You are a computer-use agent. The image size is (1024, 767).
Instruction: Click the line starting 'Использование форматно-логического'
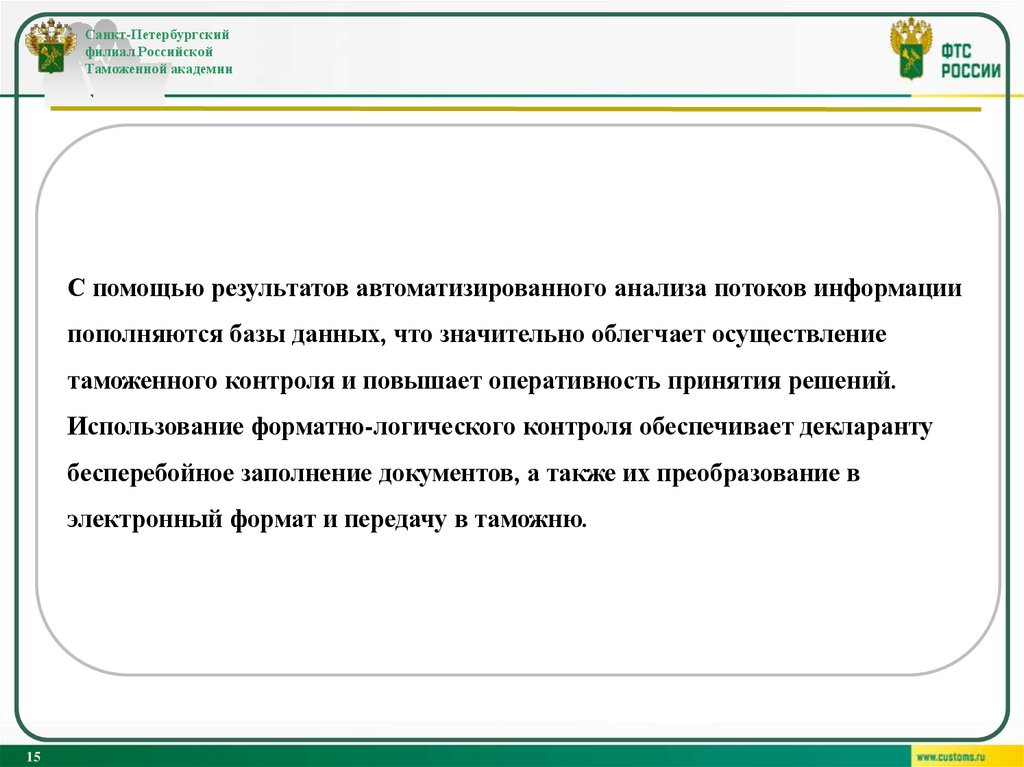coord(500,427)
